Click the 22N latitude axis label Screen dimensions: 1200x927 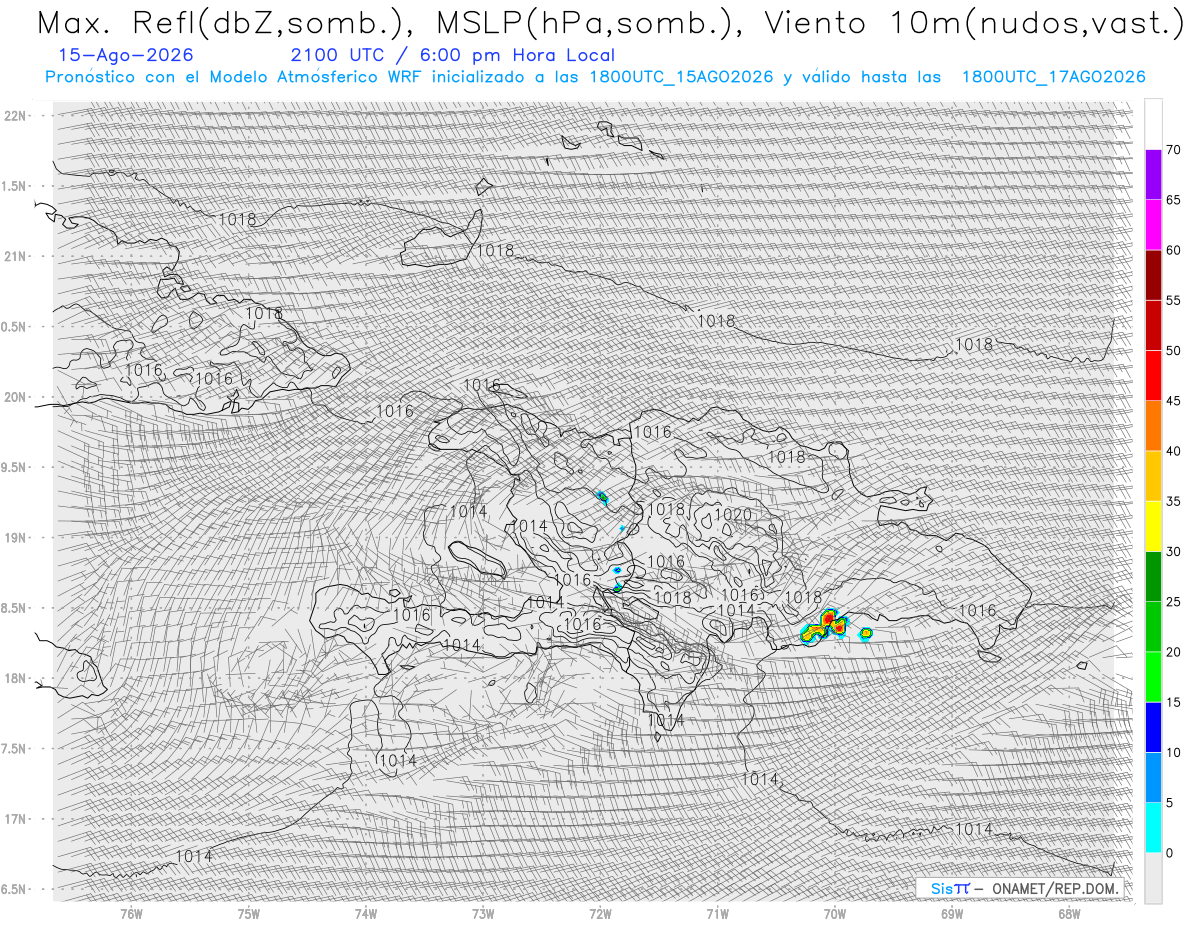coord(14,116)
